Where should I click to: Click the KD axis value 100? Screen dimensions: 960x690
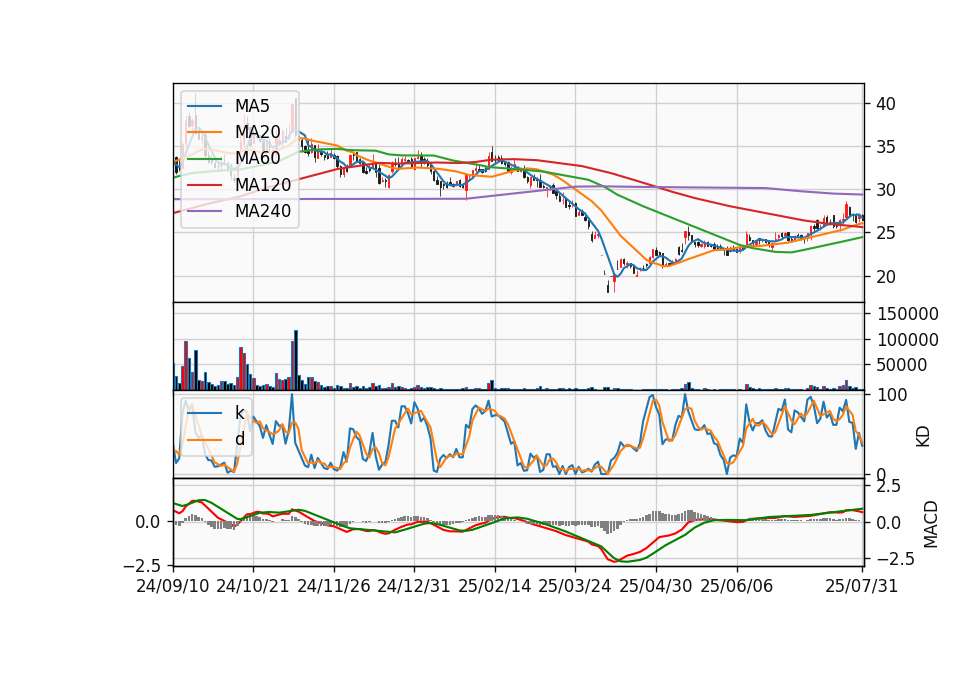(x=892, y=395)
